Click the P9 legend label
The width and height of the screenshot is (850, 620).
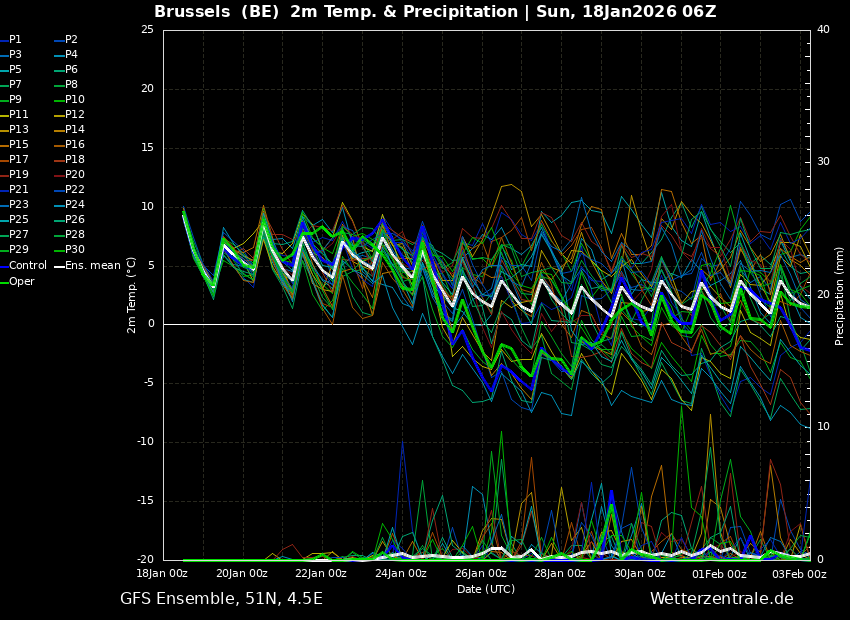tap(15, 100)
